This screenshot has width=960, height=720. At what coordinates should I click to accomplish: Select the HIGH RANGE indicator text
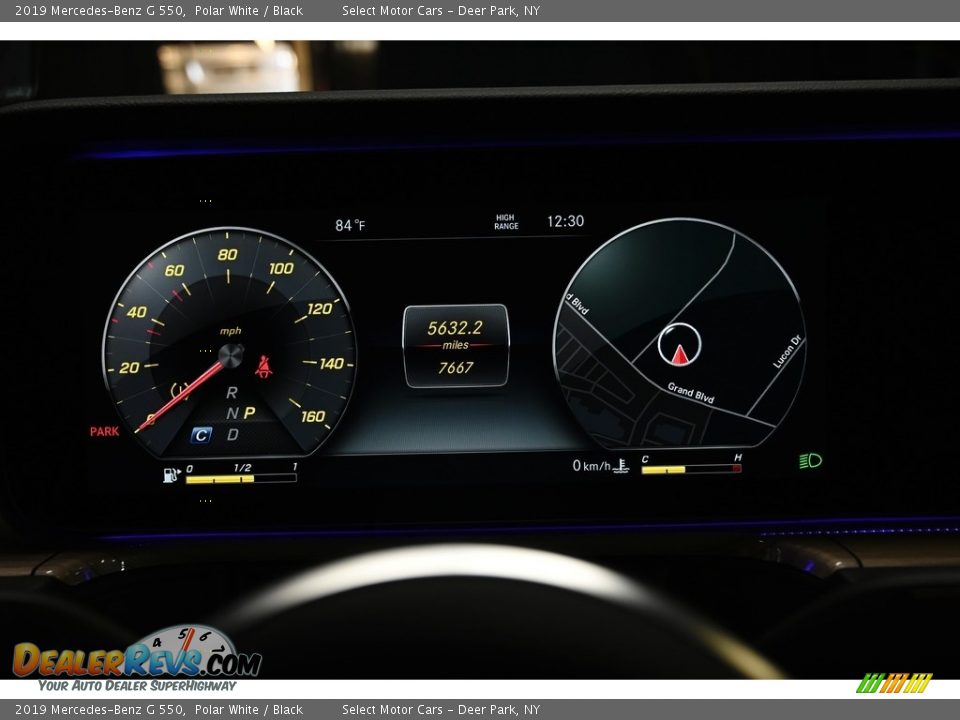pyautogui.click(x=506, y=222)
